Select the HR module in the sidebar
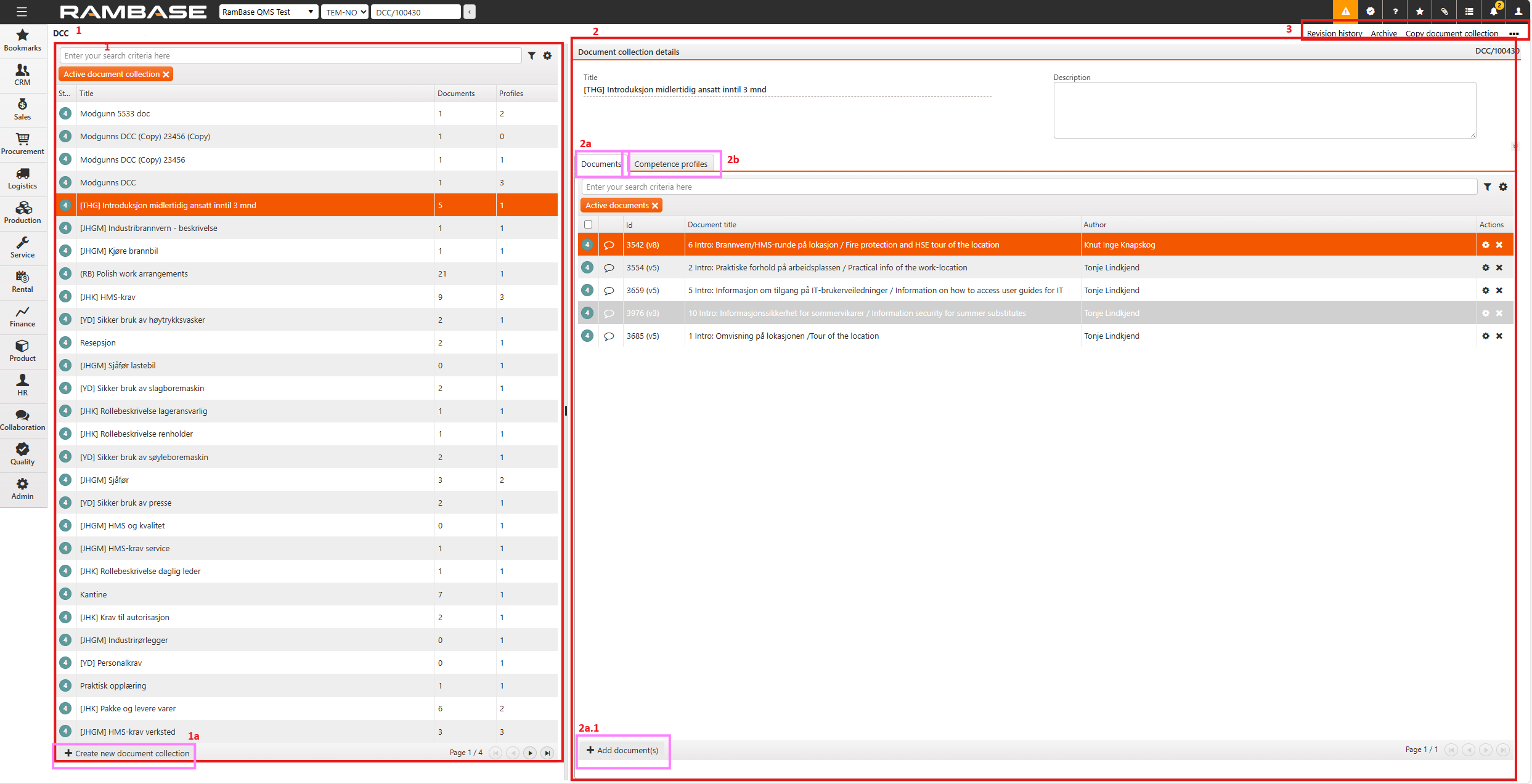 coord(22,386)
